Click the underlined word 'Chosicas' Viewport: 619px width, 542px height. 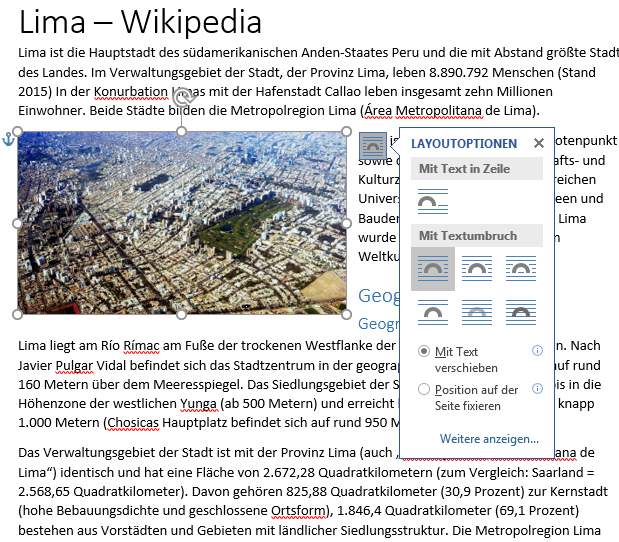point(133,423)
